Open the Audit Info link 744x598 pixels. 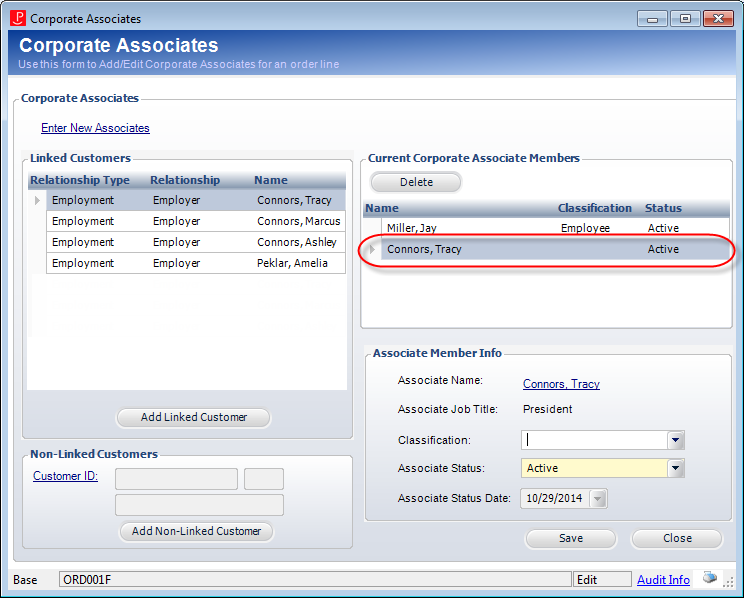click(663, 579)
